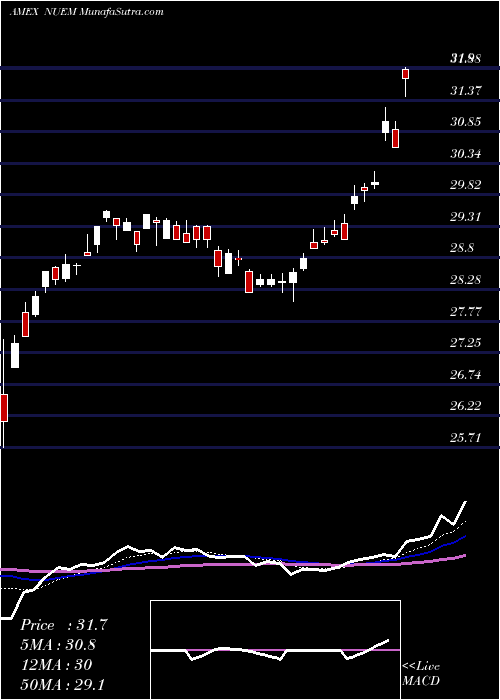Screen dimensions: 500x700
Task: Click the AMEX NUEM MunafaSutra.com title text
Action: click(x=87, y=12)
